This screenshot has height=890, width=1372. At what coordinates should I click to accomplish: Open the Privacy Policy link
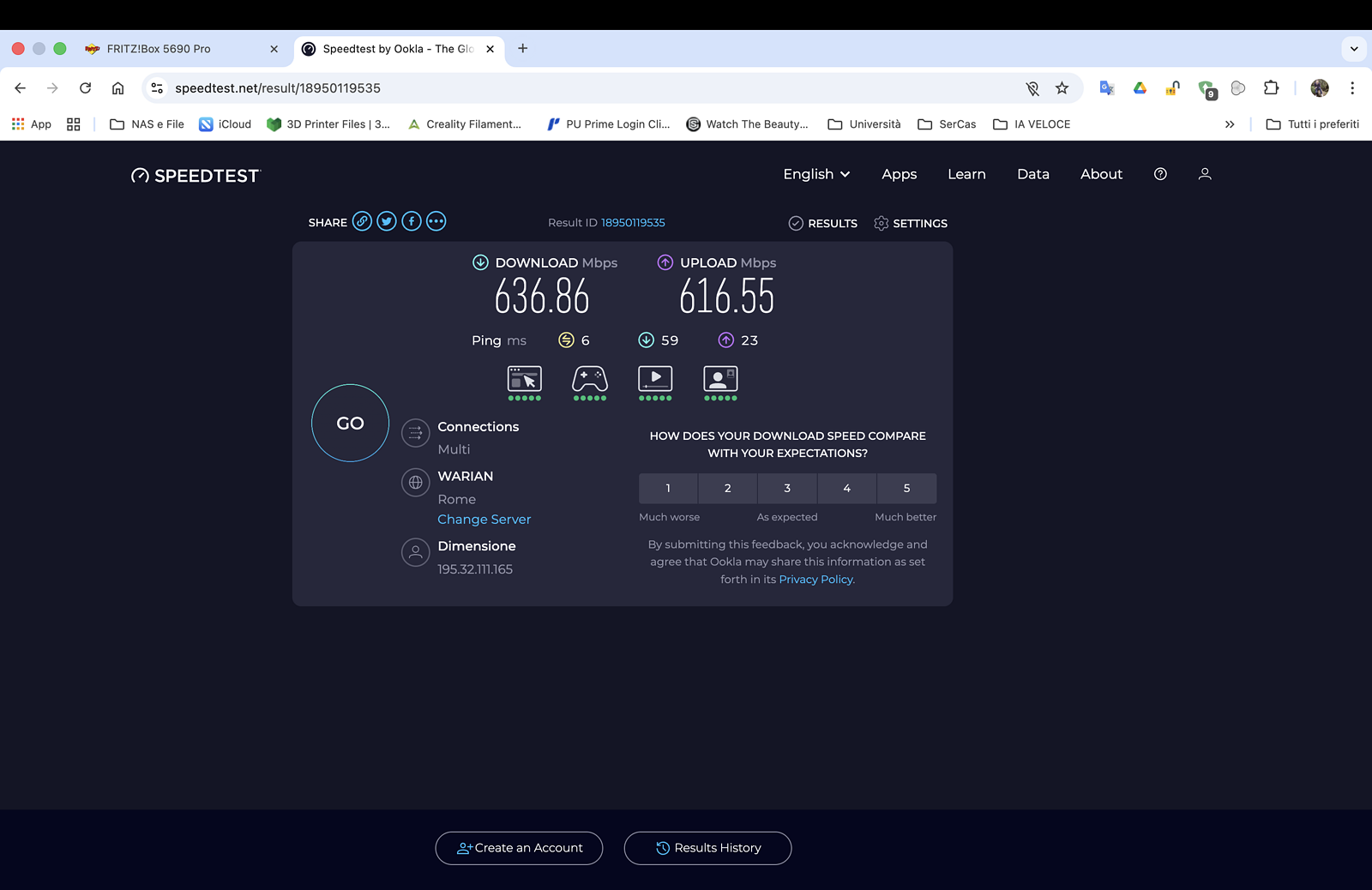(816, 580)
